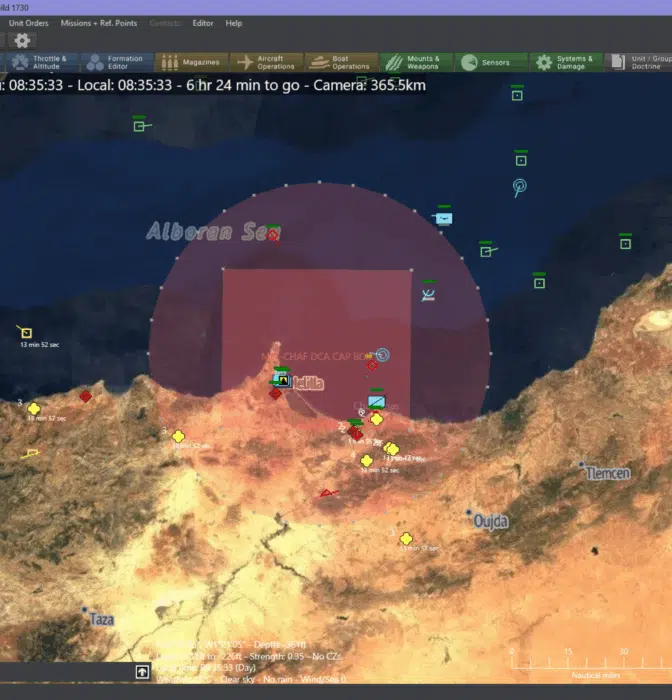Open the Unit Orders menu
The image size is (672, 700).
[29, 23]
